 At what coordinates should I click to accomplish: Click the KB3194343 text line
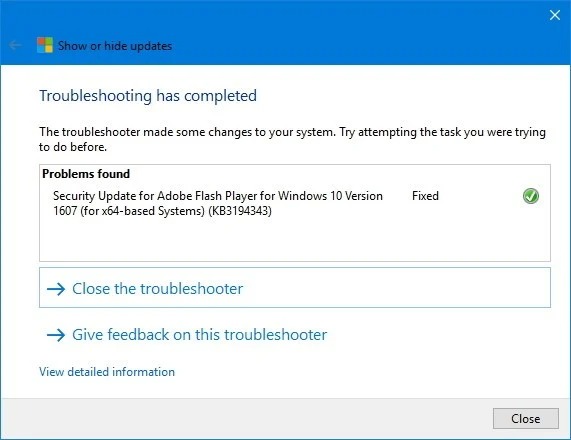pyautogui.click(x=162, y=211)
